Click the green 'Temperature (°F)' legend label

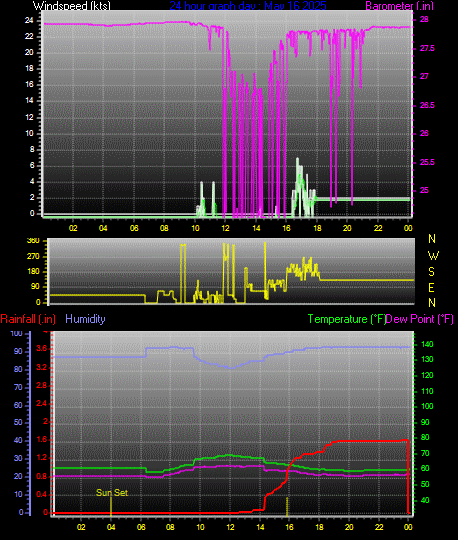(346, 319)
